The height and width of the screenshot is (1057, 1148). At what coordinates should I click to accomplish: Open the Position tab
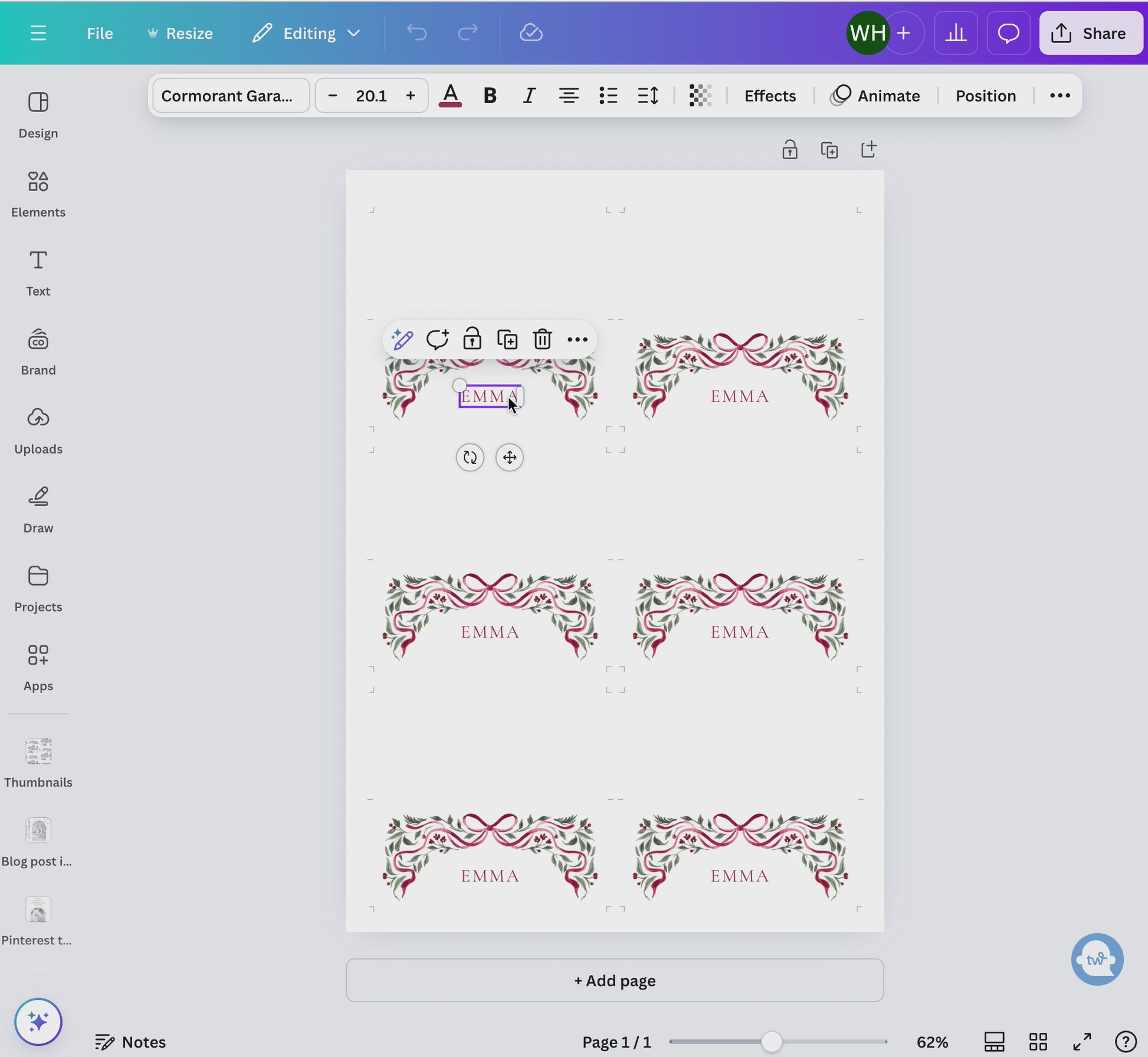tap(985, 96)
